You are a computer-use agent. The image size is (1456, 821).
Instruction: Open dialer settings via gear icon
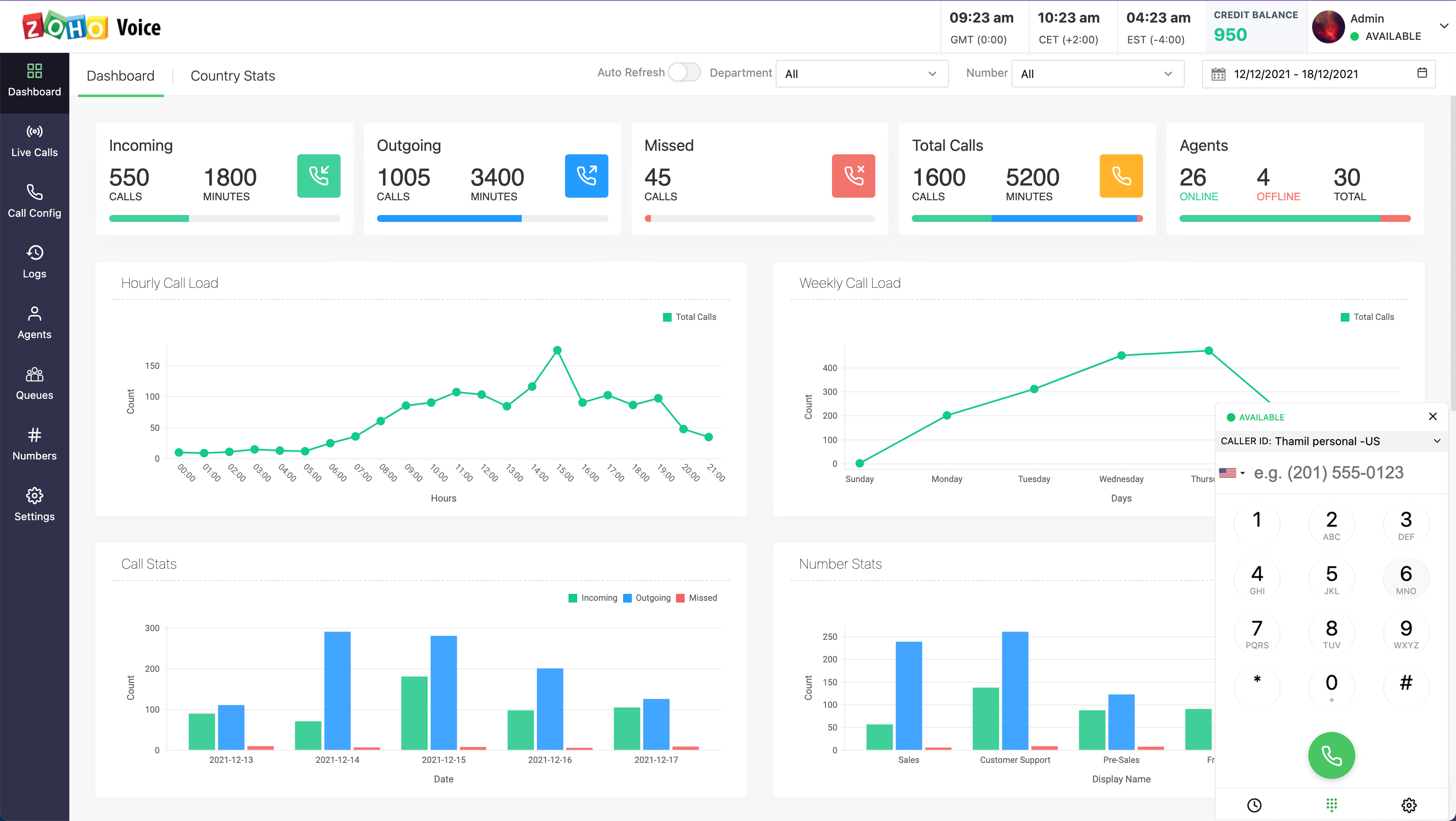point(1408,805)
